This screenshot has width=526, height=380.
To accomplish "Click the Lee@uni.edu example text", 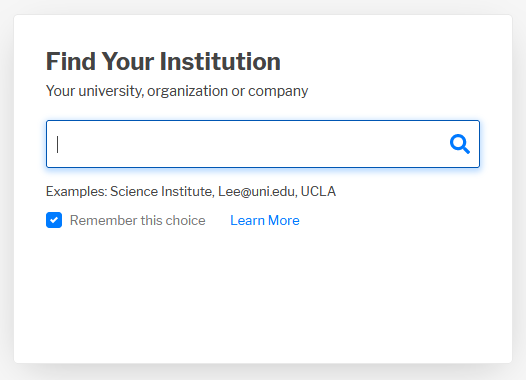I will (258, 192).
